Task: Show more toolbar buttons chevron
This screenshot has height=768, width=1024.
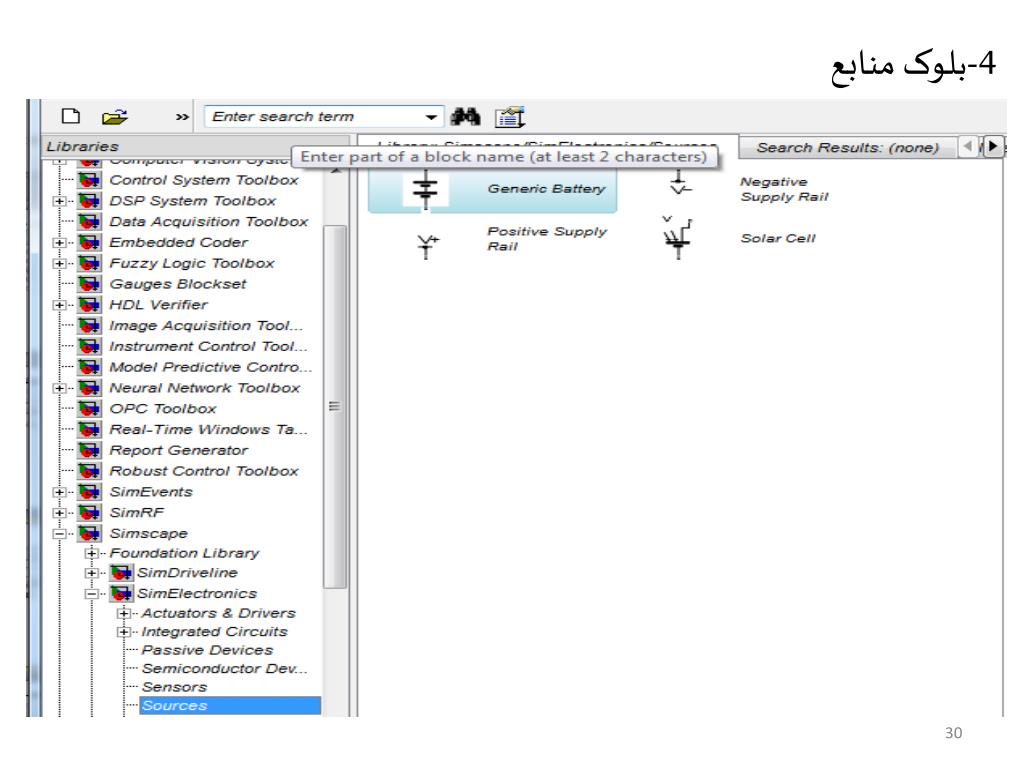Action: click(182, 117)
